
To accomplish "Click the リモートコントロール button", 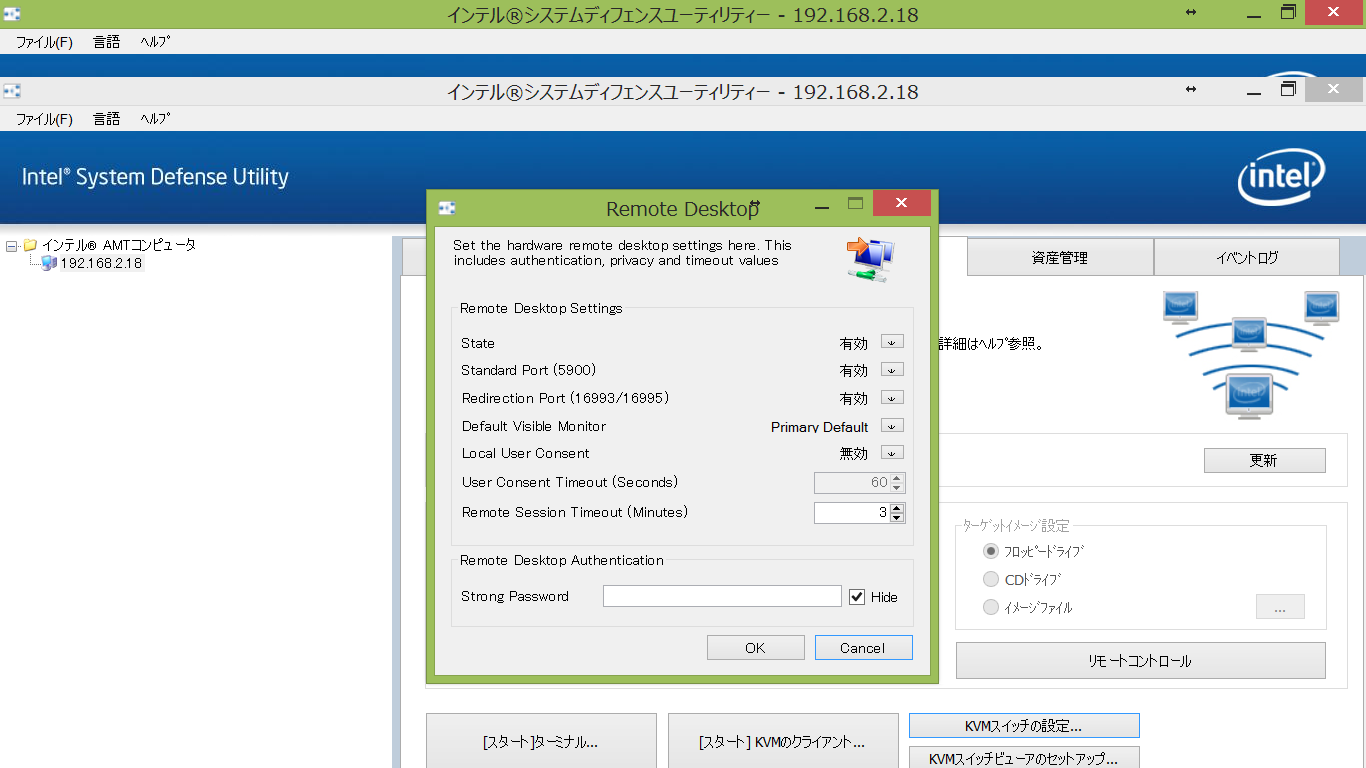I will point(1140,661).
